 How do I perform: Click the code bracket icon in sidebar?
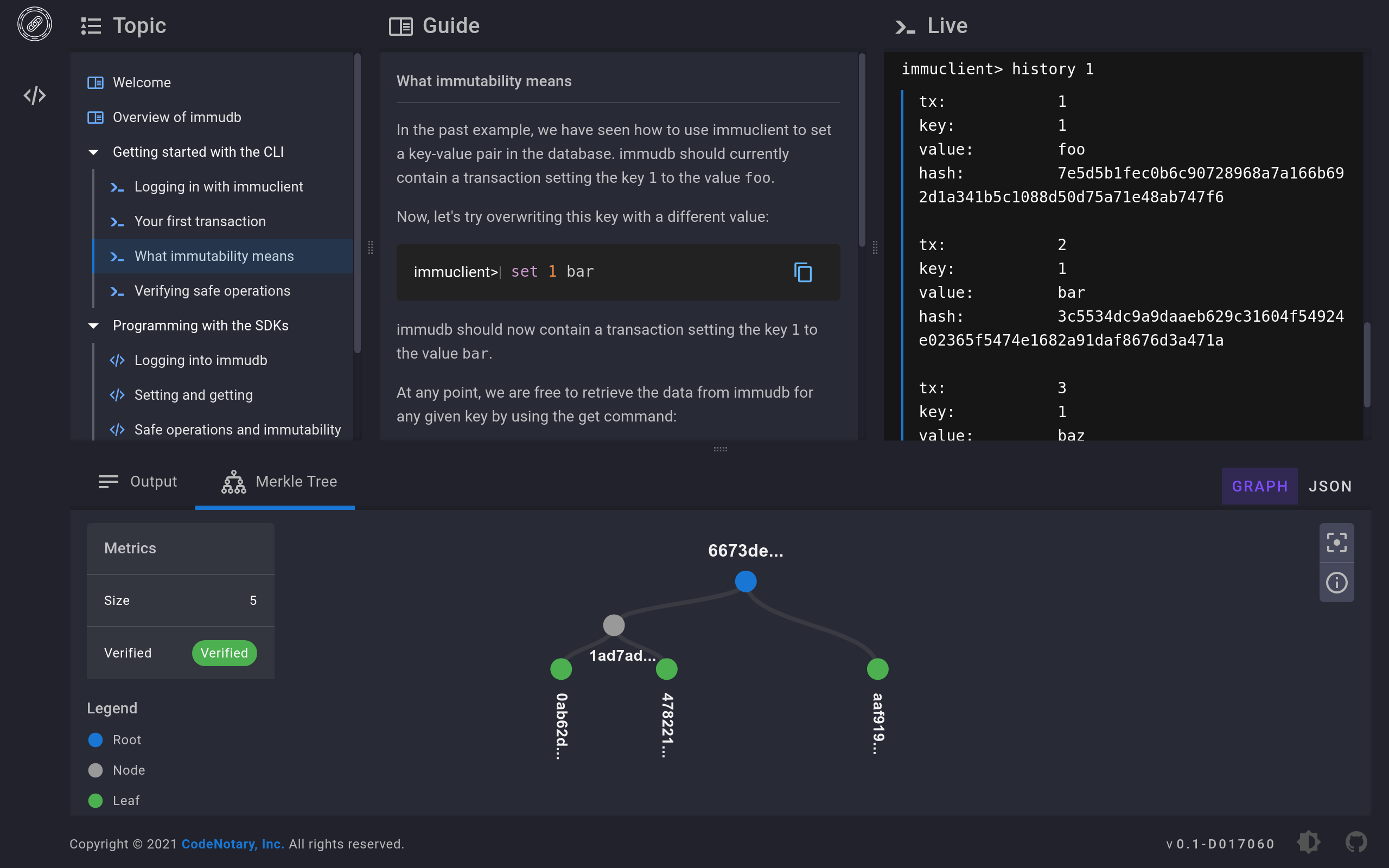pyautogui.click(x=34, y=96)
